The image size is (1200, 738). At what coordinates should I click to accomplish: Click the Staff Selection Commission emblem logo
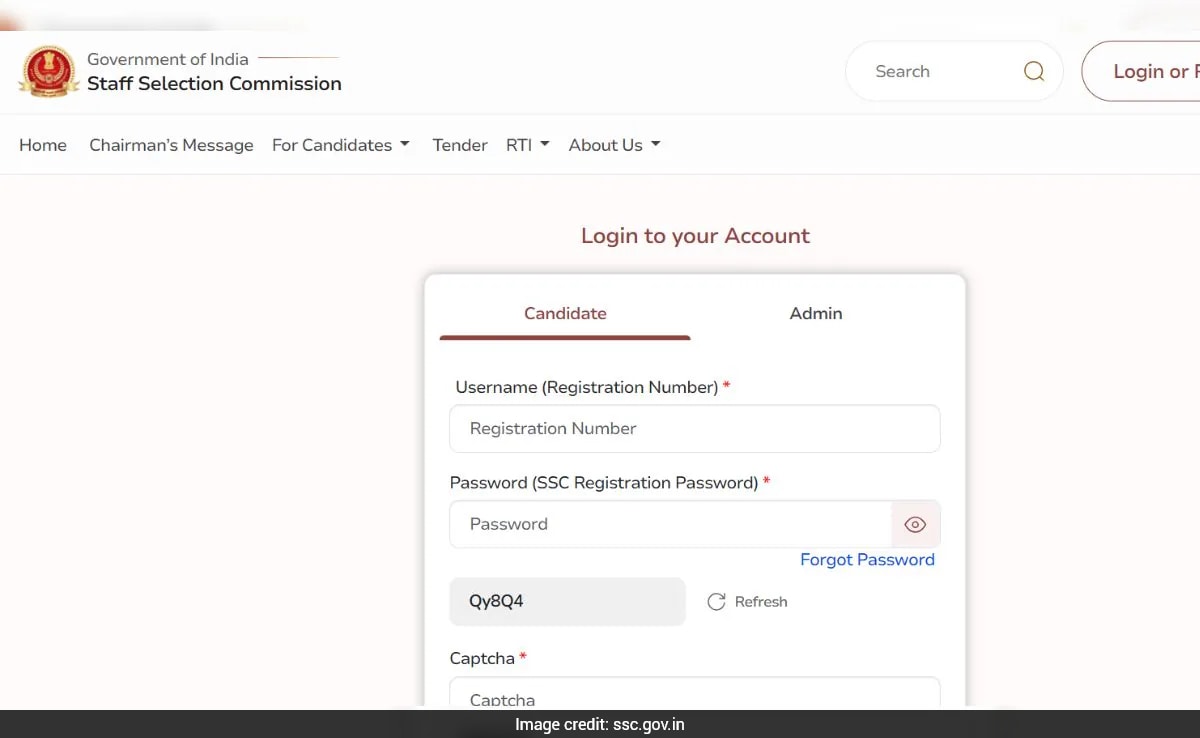(x=48, y=71)
